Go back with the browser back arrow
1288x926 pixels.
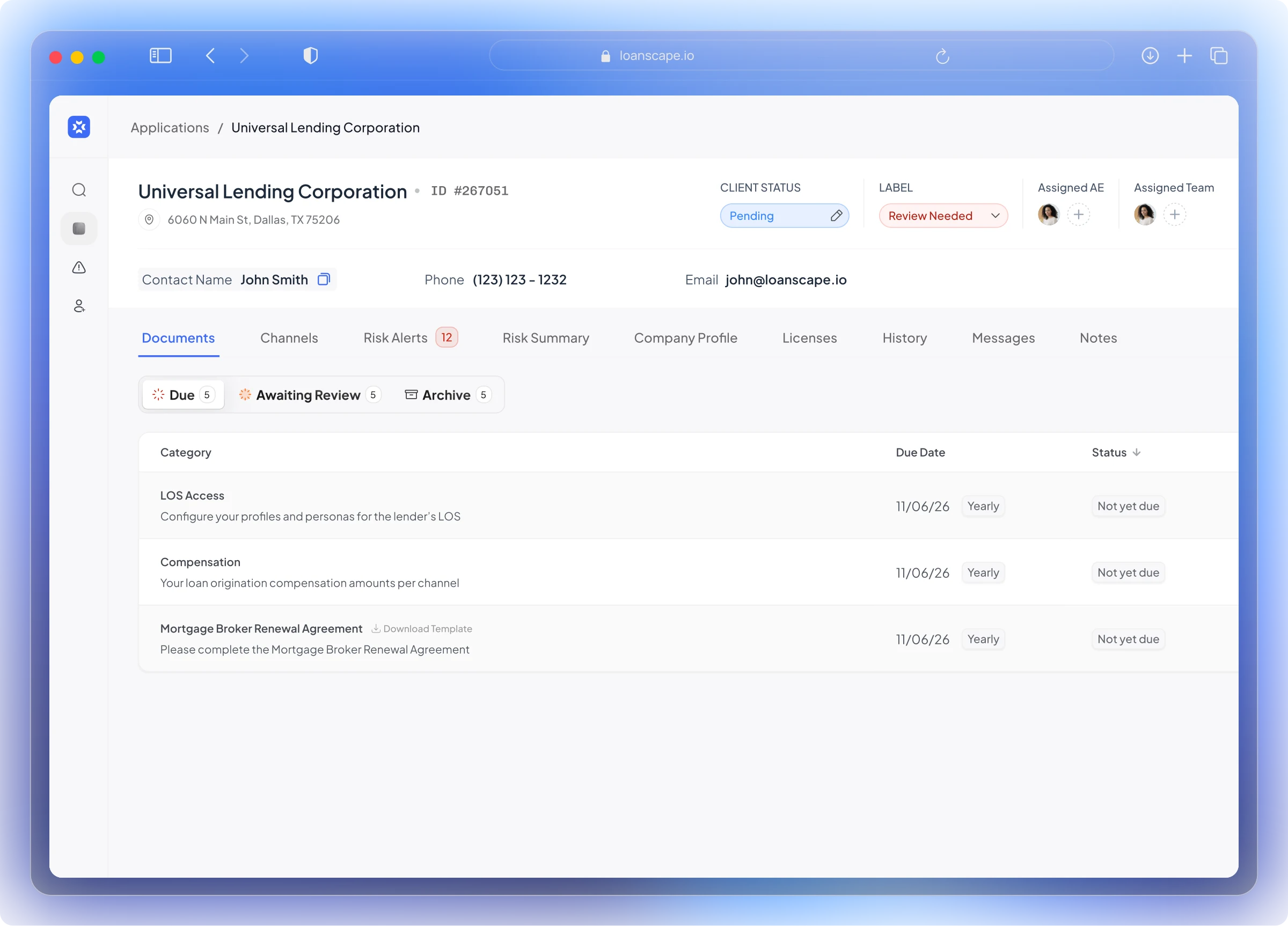pos(210,56)
